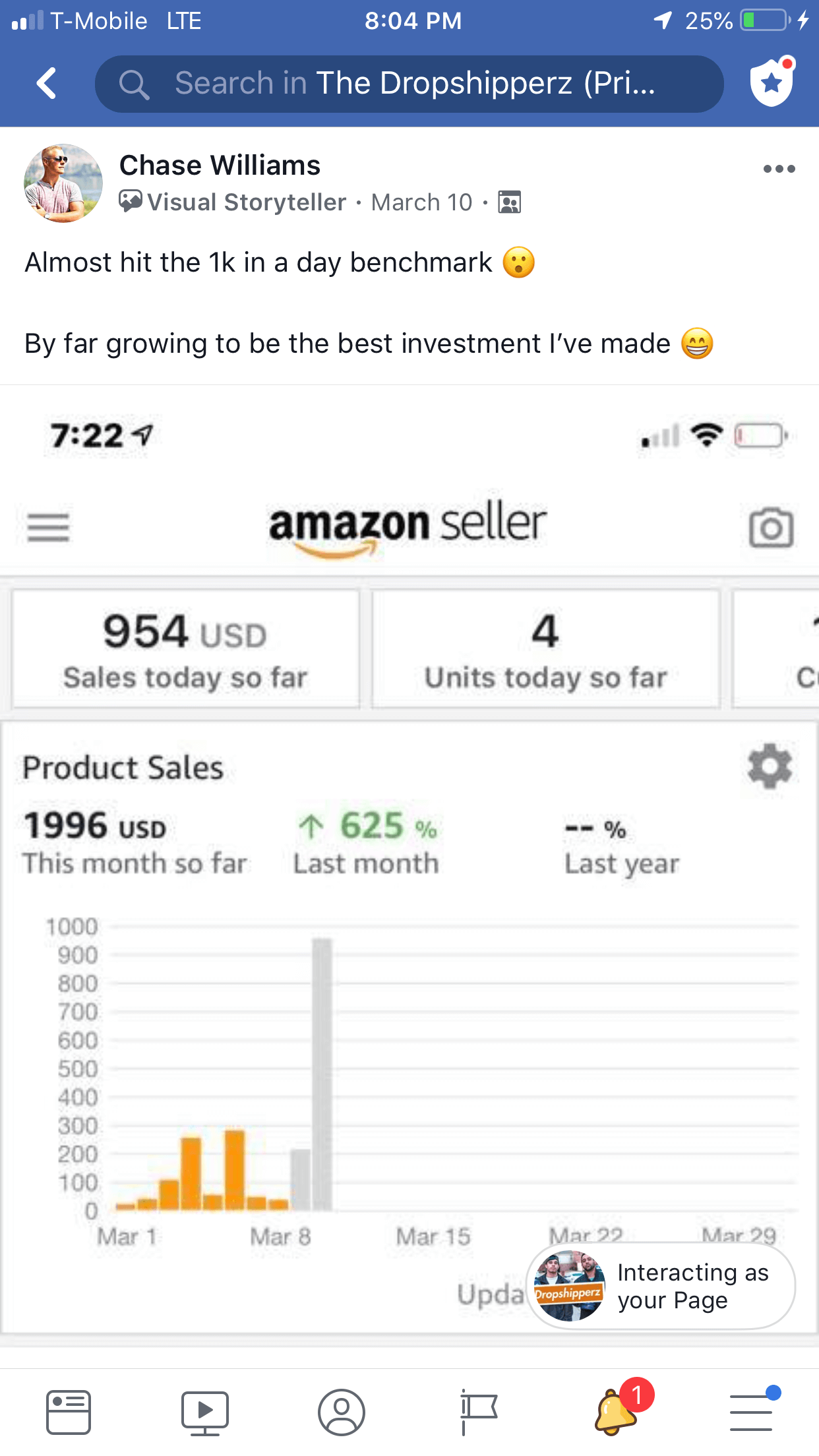819x1456 pixels.
Task: Tap the 954 USD Sales today card
Action: pyautogui.click(x=186, y=650)
